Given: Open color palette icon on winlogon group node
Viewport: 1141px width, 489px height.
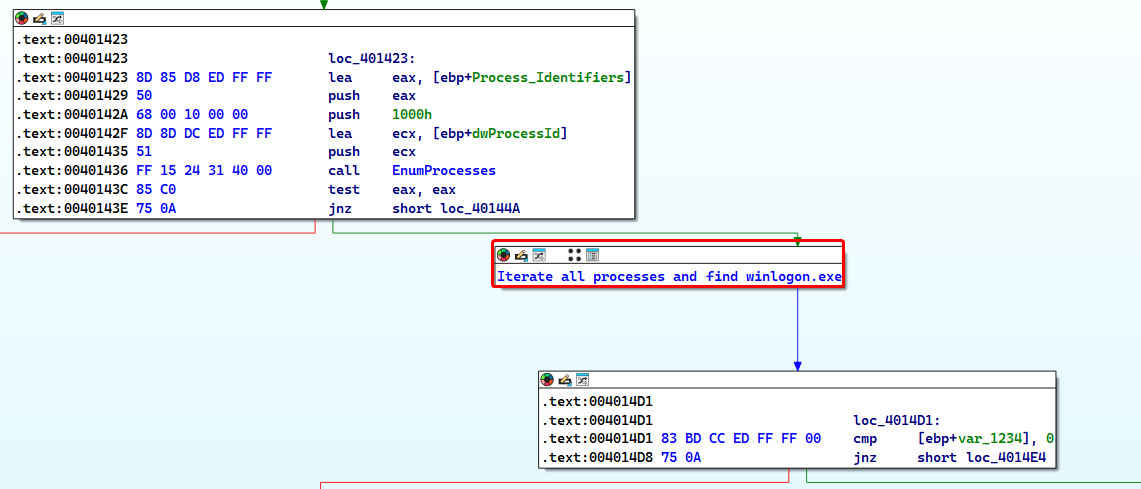Looking at the screenshot, I should pyautogui.click(x=503, y=255).
